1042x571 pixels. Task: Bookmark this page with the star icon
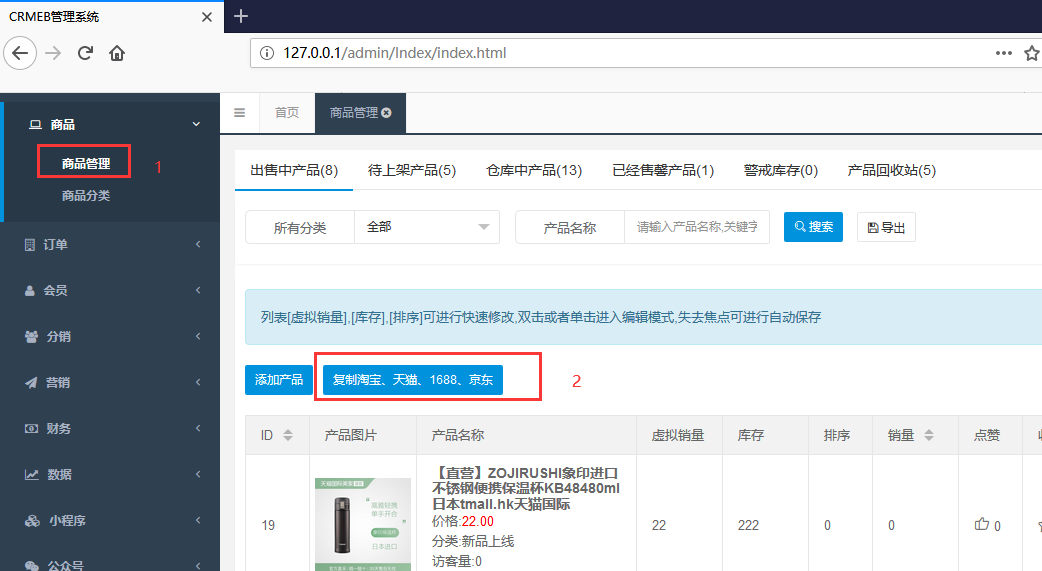point(1032,53)
